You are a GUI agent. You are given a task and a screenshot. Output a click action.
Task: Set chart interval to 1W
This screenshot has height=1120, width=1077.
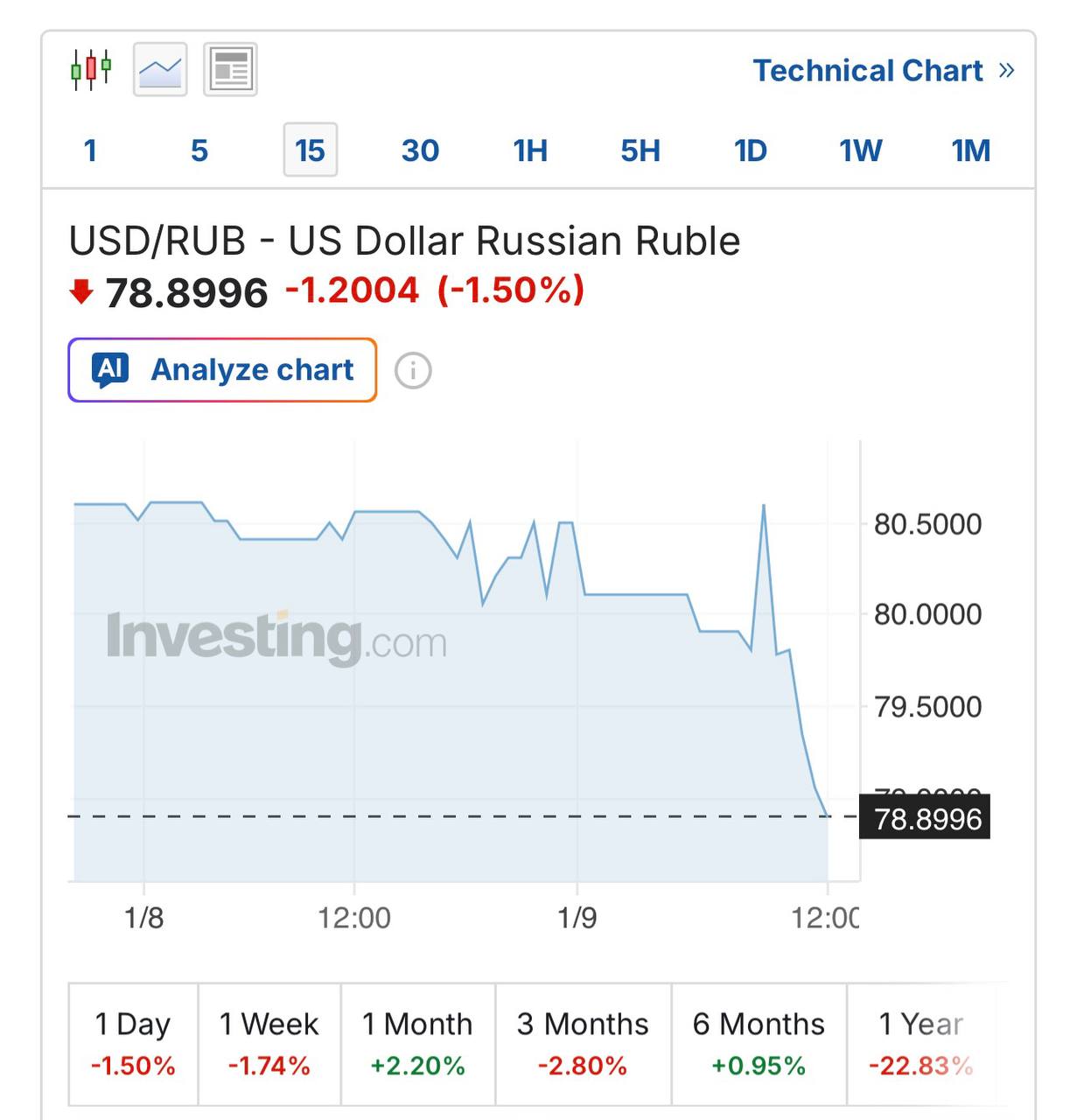(861, 150)
